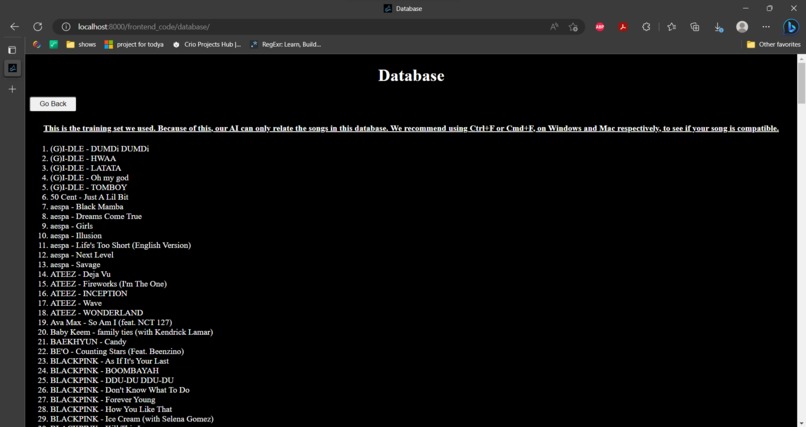806x427 pixels.
Task: Select list entry aespa - Dreams Come True
Action: pos(96,216)
